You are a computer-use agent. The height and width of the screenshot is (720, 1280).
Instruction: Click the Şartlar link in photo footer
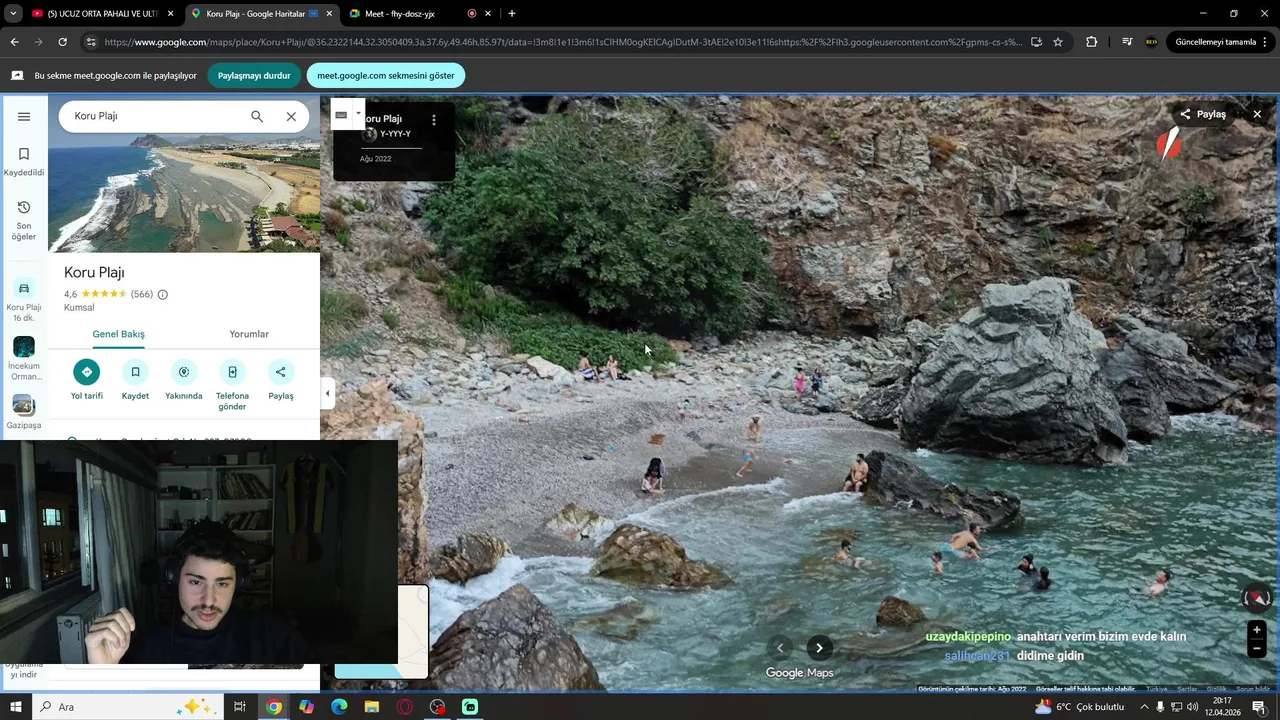pyautogui.click(x=1187, y=689)
